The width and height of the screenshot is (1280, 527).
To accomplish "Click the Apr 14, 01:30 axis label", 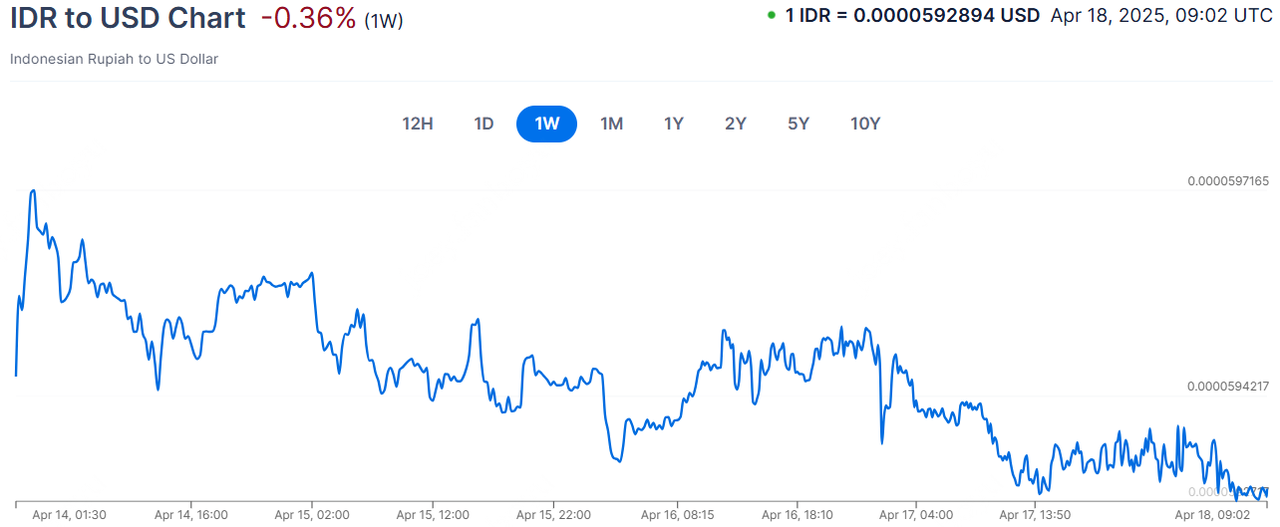I will (69, 515).
